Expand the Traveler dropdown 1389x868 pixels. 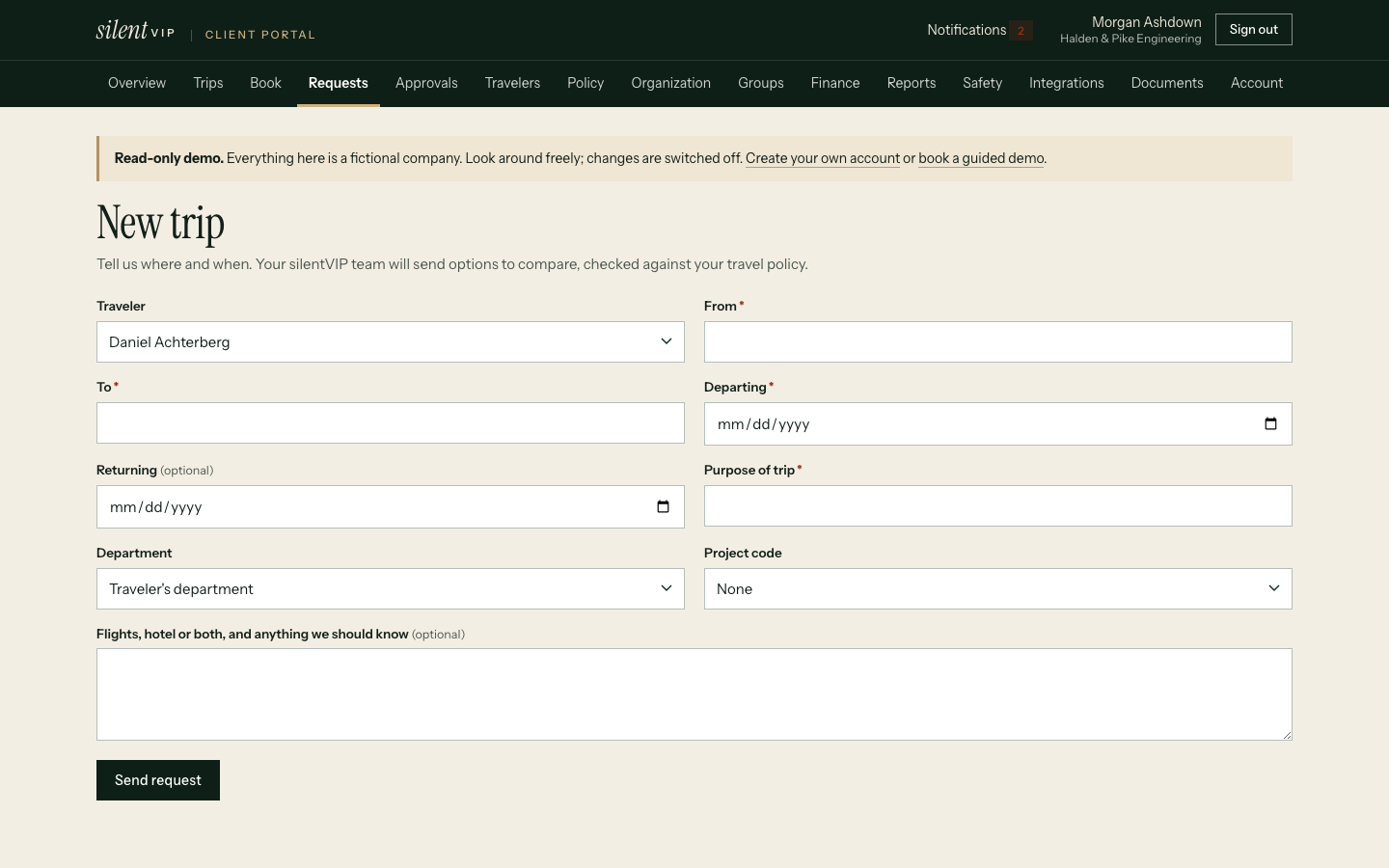(391, 342)
